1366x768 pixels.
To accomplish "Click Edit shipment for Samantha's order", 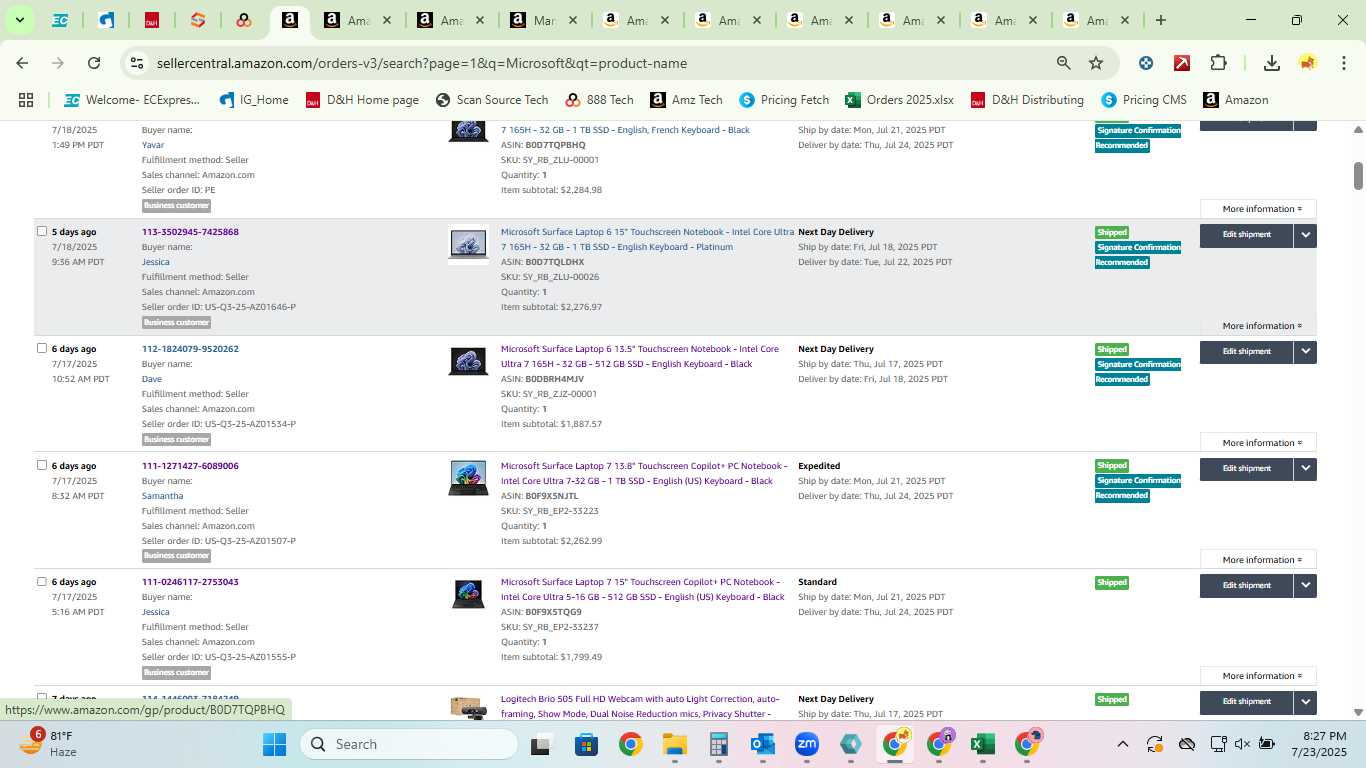I will click(x=1246, y=469).
